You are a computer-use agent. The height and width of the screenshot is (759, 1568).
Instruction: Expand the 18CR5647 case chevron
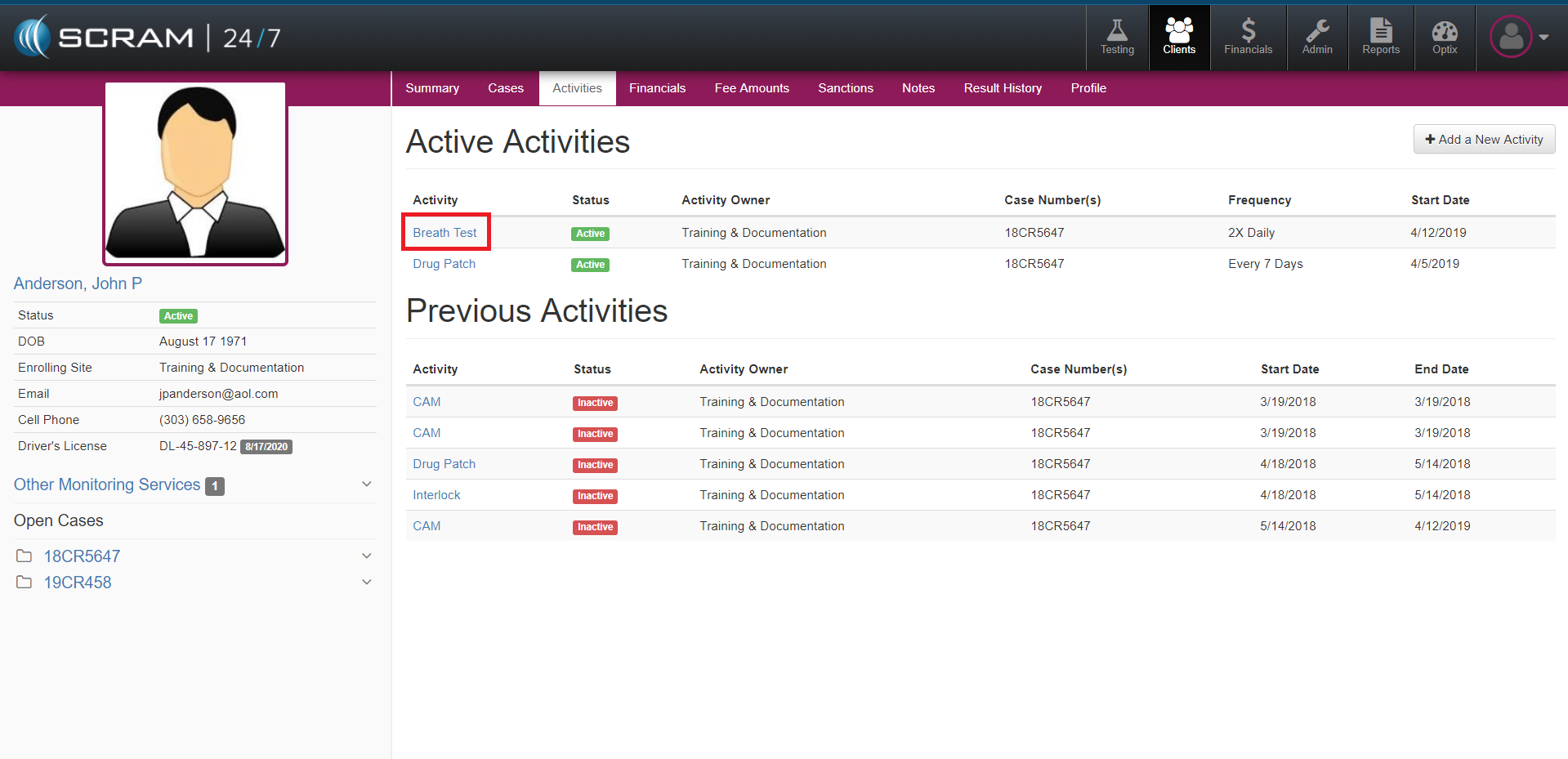click(x=367, y=556)
